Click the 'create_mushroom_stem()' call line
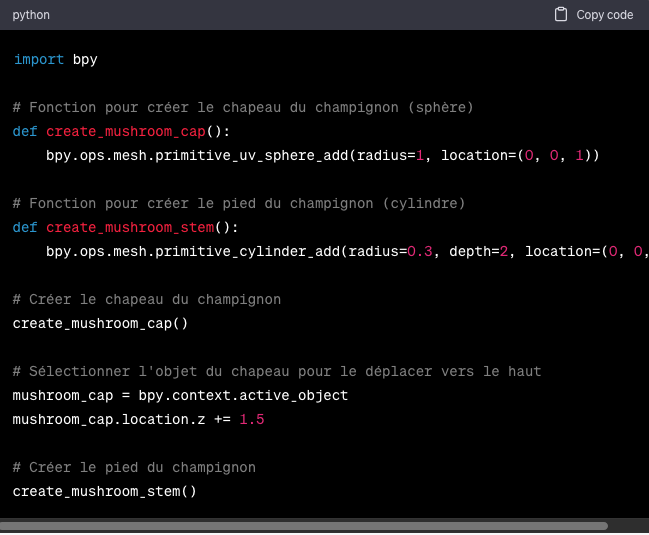Image resolution: width=649 pixels, height=535 pixels. click(x=104, y=492)
